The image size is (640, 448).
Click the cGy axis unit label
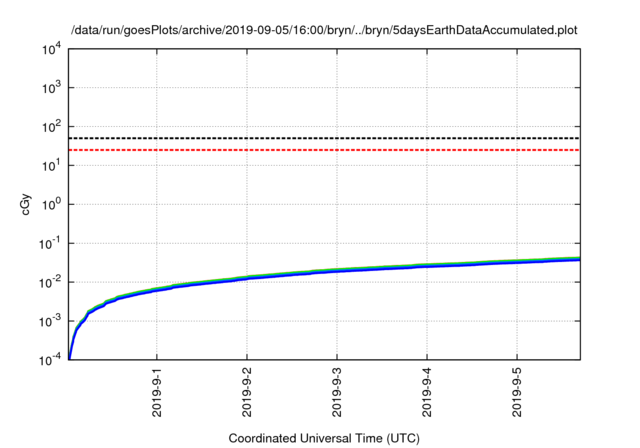tap(25, 204)
